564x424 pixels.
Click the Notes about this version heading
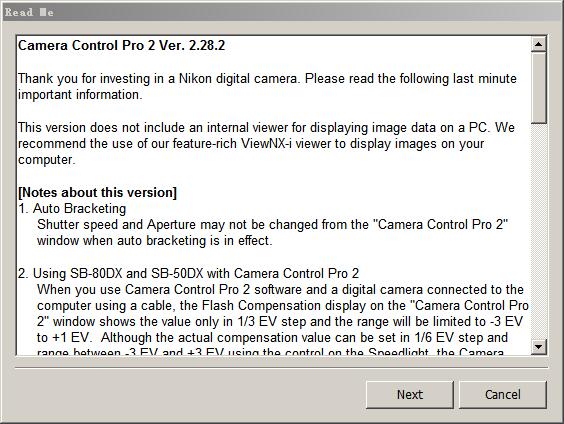click(x=97, y=192)
